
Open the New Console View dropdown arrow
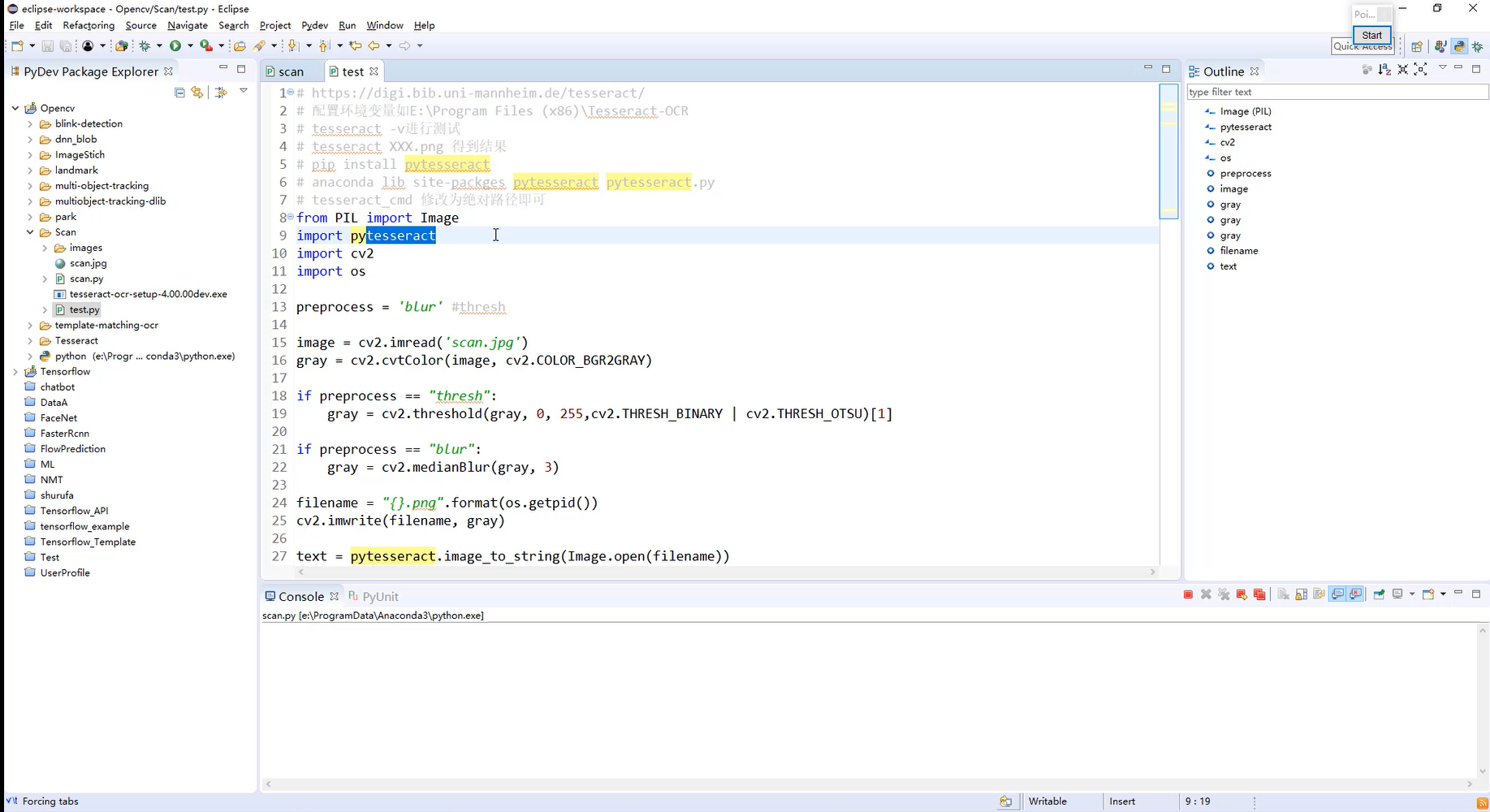pos(1443,594)
